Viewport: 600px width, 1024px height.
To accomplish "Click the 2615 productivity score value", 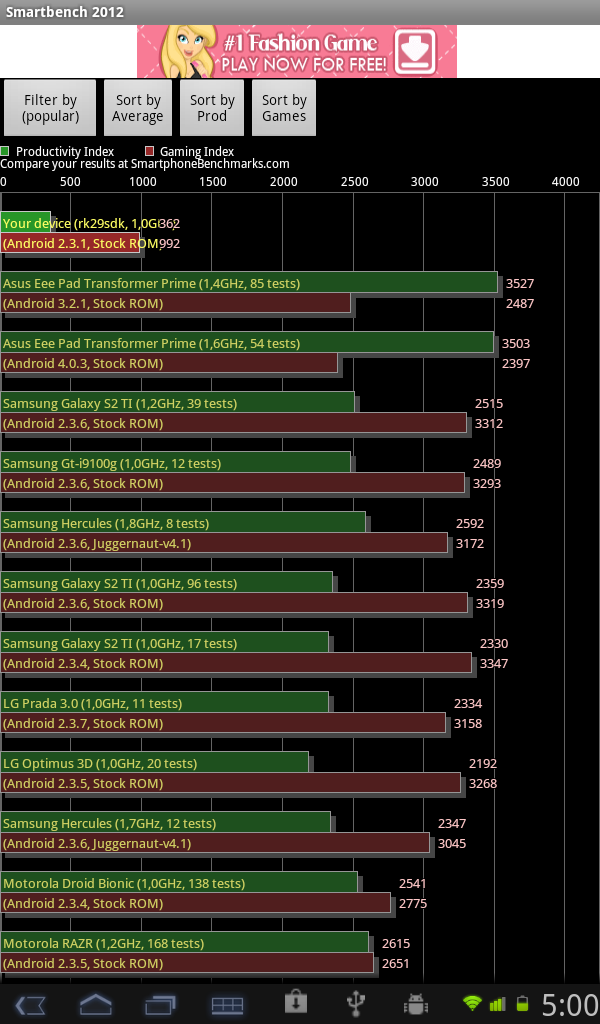I will click(396, 944).
